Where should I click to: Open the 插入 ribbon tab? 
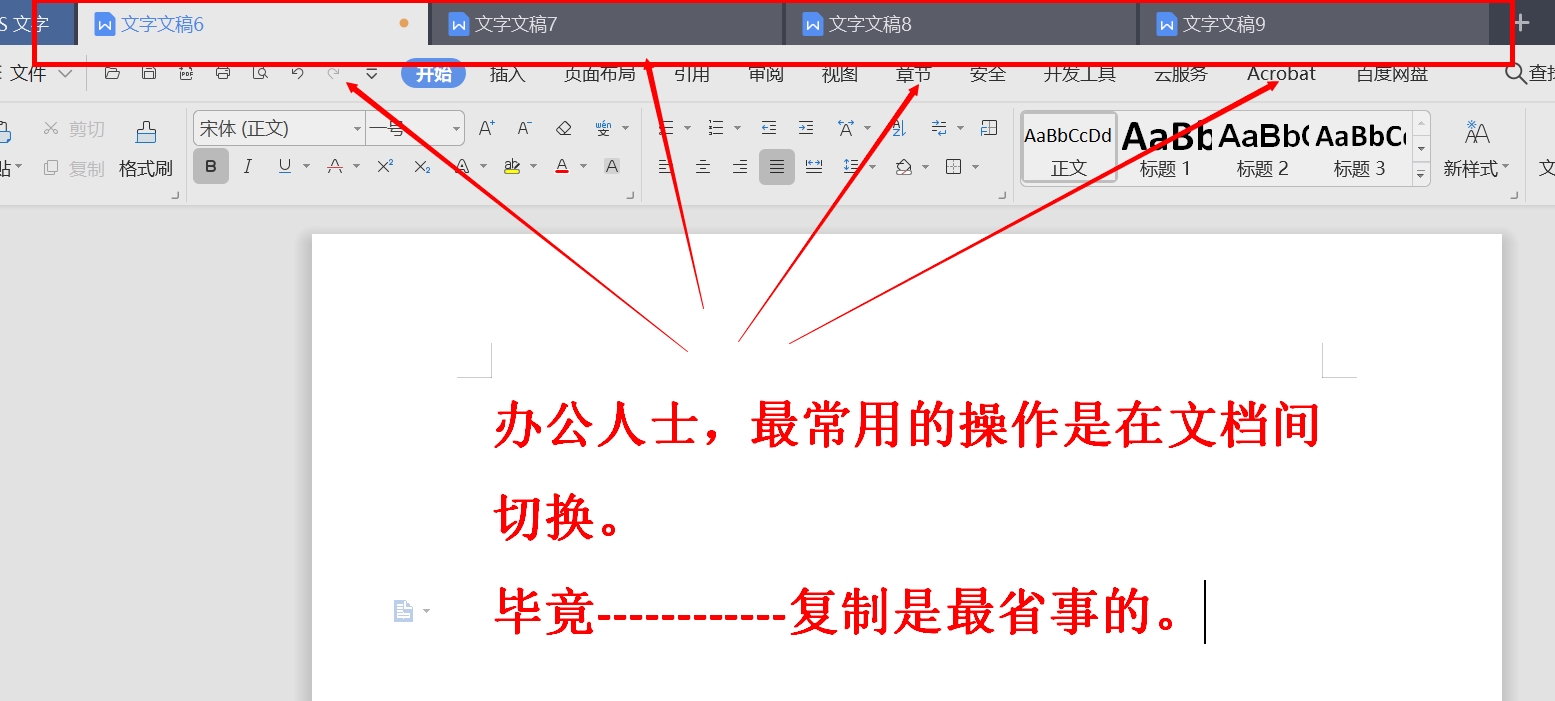[x=507, y=74]
